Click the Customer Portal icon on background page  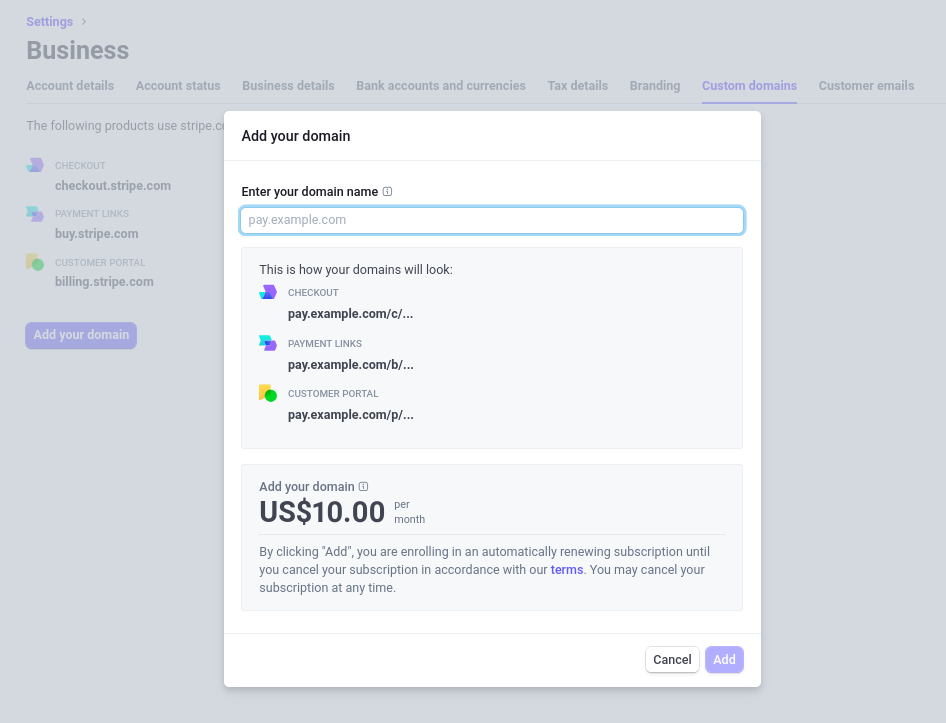35,262
